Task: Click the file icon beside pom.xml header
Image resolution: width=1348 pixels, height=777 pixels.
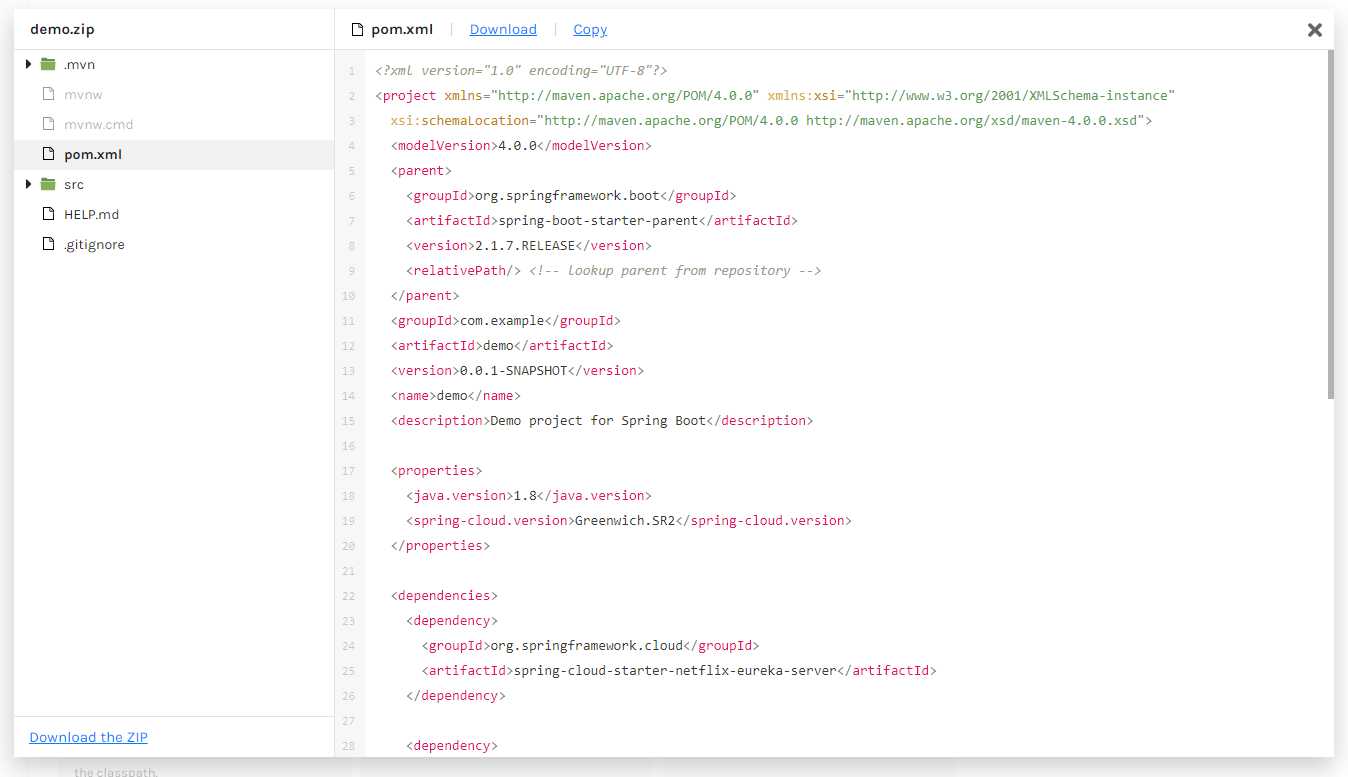Action: 357,30
